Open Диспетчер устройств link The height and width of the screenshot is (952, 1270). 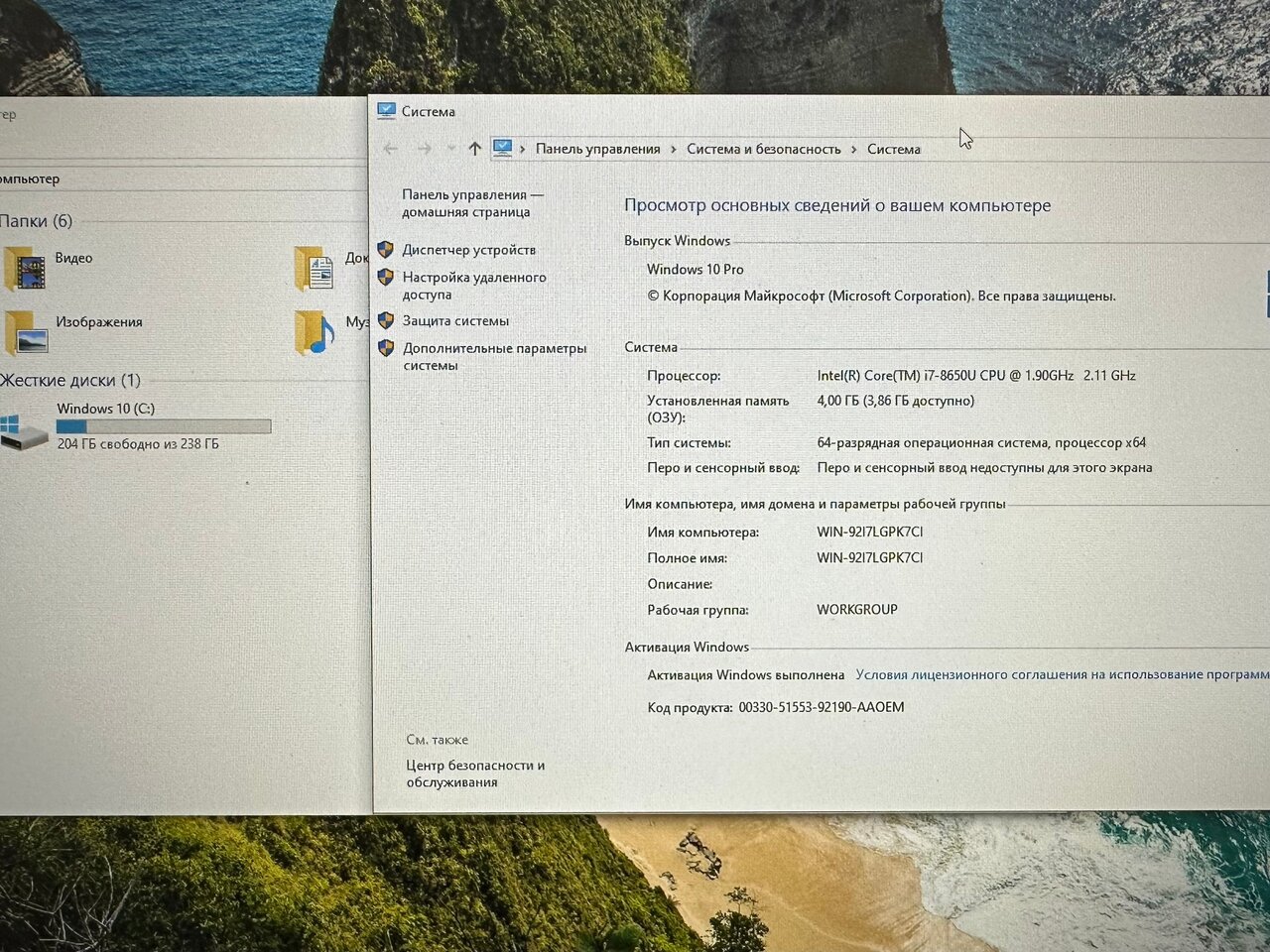(468, 250)
